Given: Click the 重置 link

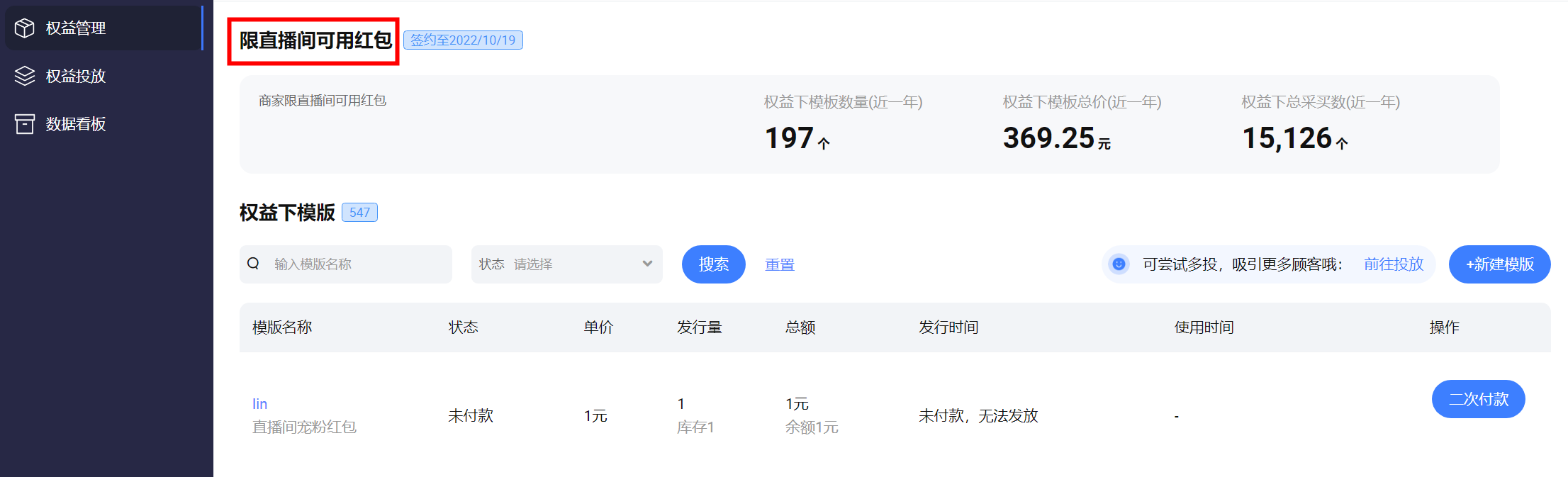Looking at the screenshot, I should tap(780, 264).
